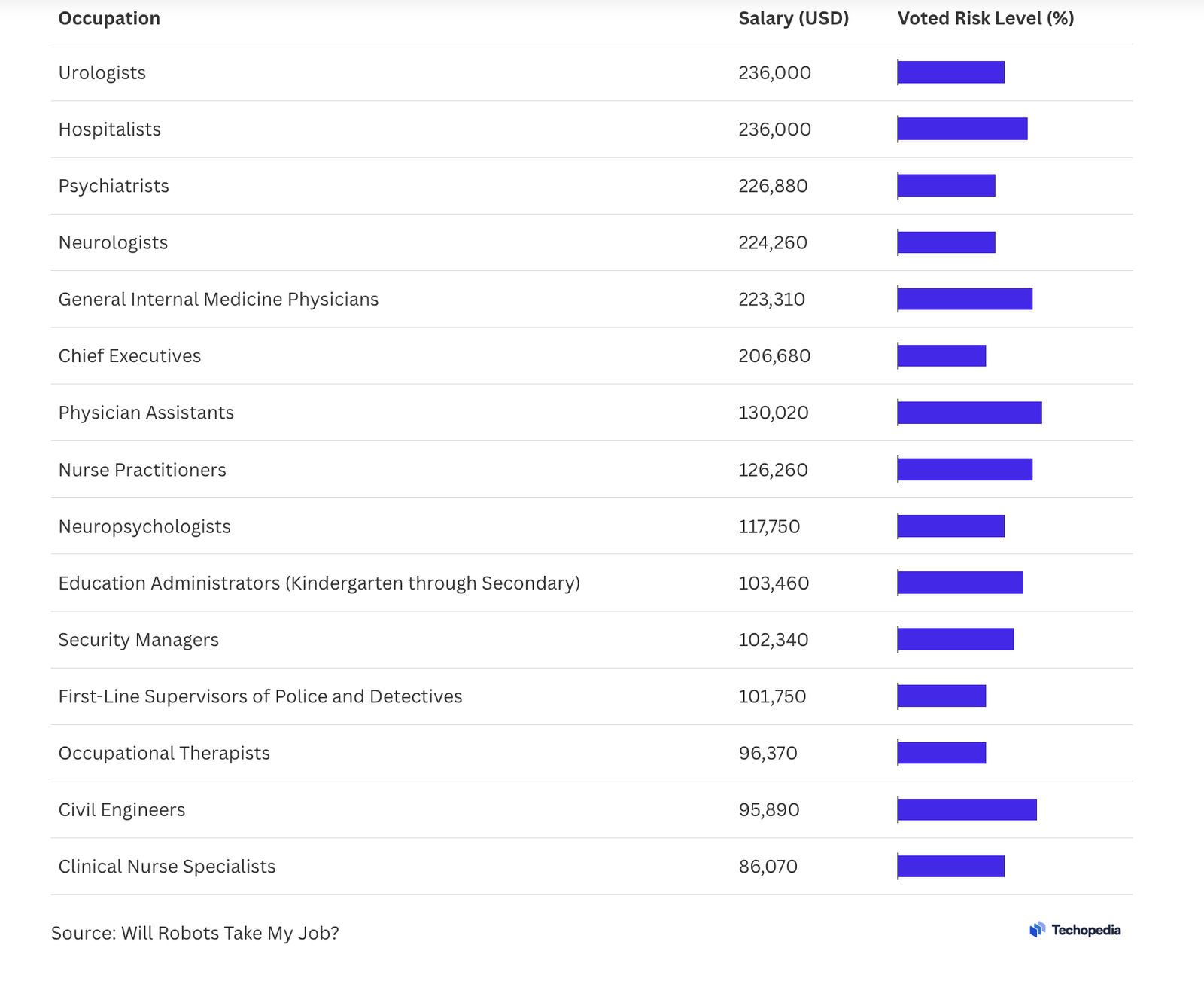Click the salary value 117,750
Viewport: 1204px width, 981px height.
(x=769, y=526)
